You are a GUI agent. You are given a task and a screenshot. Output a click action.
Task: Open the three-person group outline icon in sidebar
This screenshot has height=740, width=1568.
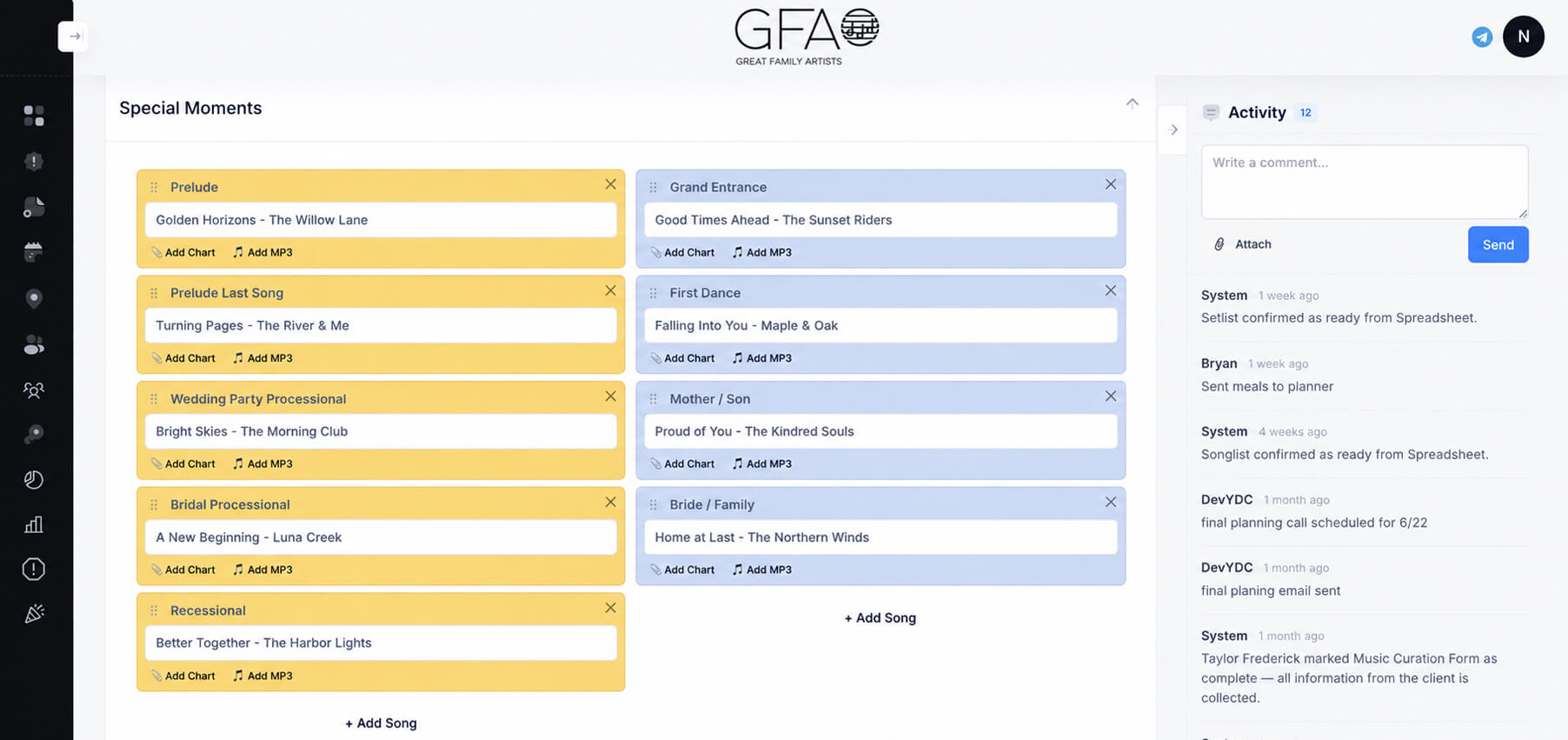(x=34, y=390)
